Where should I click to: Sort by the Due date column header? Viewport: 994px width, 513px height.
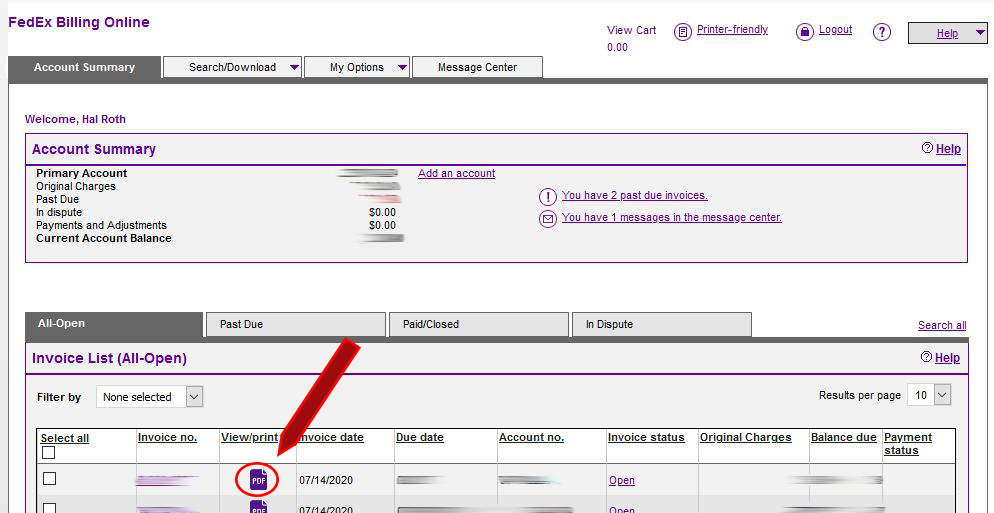coord(420,438)
